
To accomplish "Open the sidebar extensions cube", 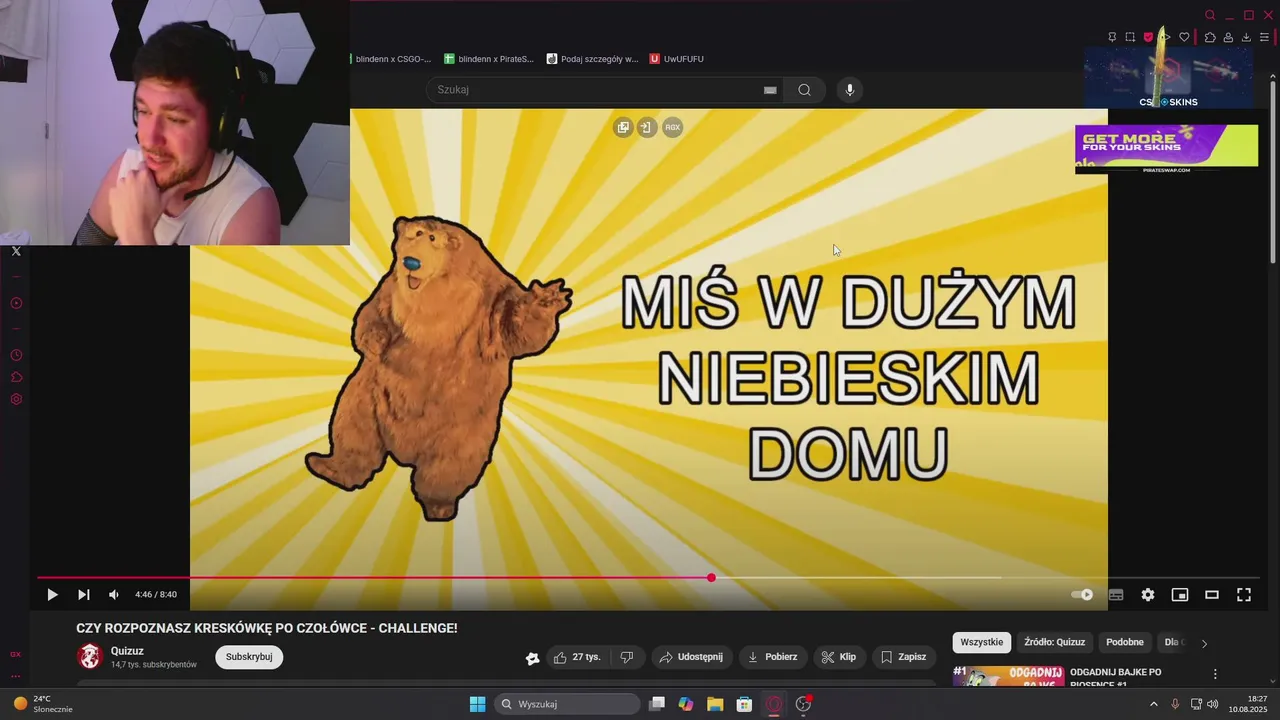I will (16, 377).
